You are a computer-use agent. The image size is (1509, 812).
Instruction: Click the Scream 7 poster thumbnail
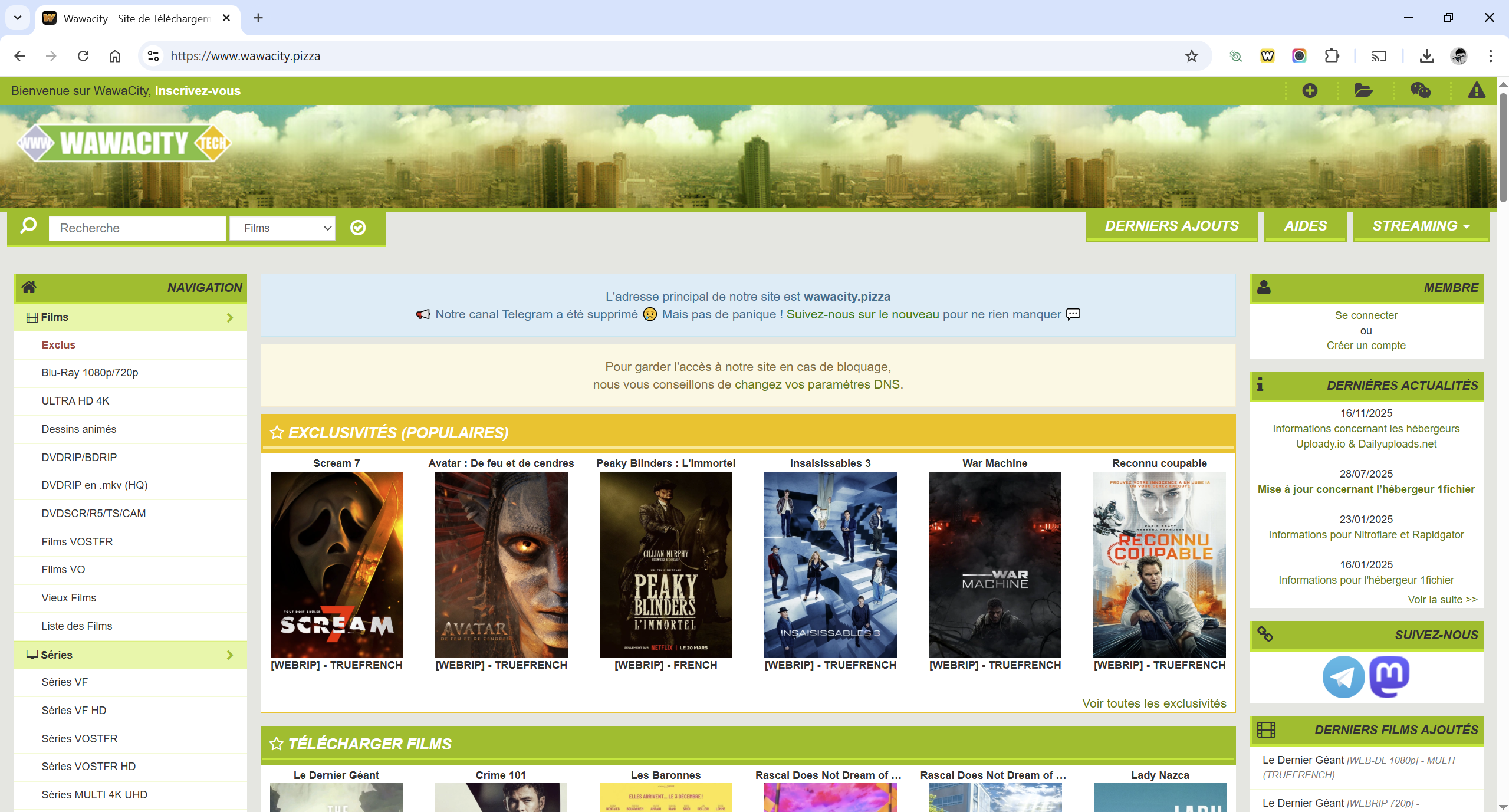coord(337,564)
